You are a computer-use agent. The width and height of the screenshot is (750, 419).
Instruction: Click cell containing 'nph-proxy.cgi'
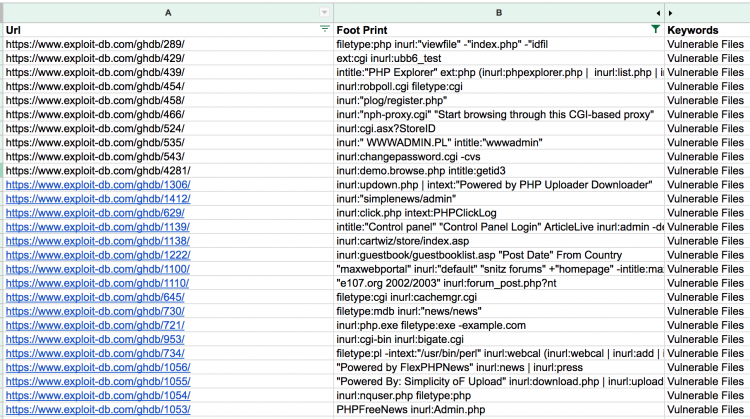pos(499,114)
